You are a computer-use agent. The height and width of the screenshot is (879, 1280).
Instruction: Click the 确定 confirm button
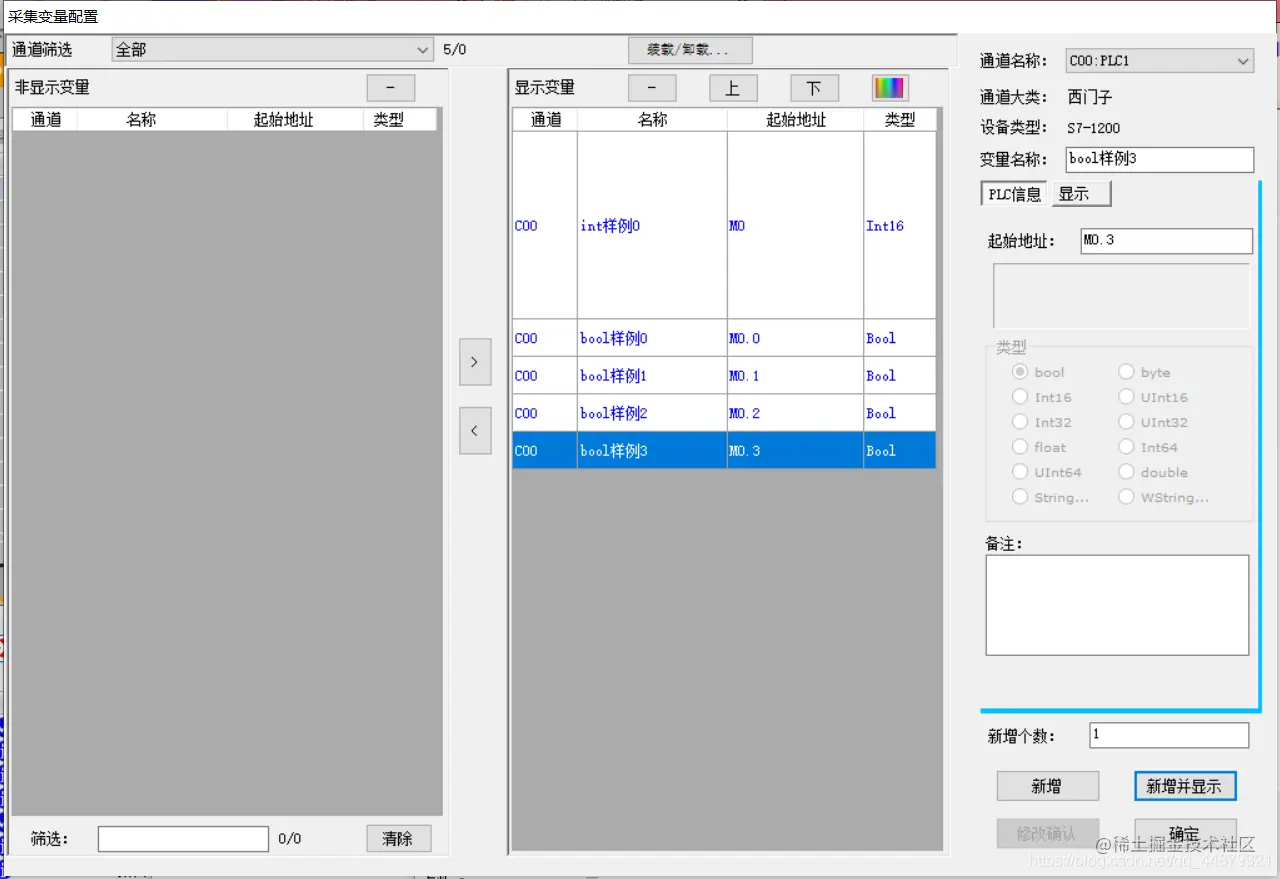[1185, 833]
